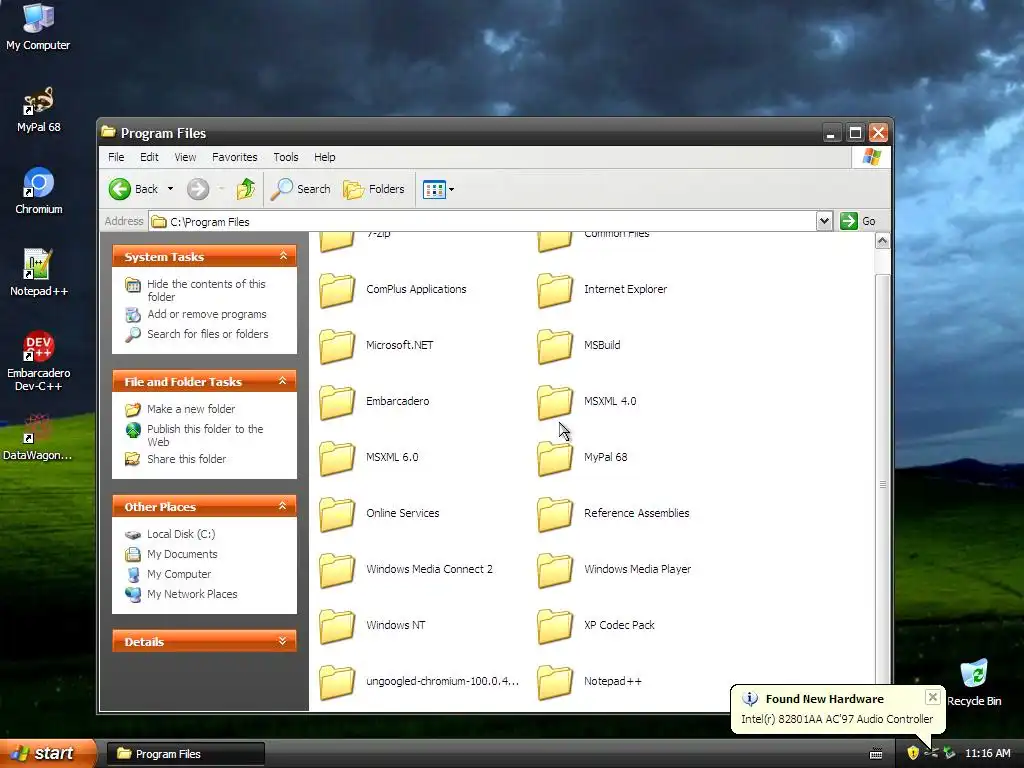Select the Windows Media Player folder
This screenshot has width=1024, height=768.
coord(614,569)
